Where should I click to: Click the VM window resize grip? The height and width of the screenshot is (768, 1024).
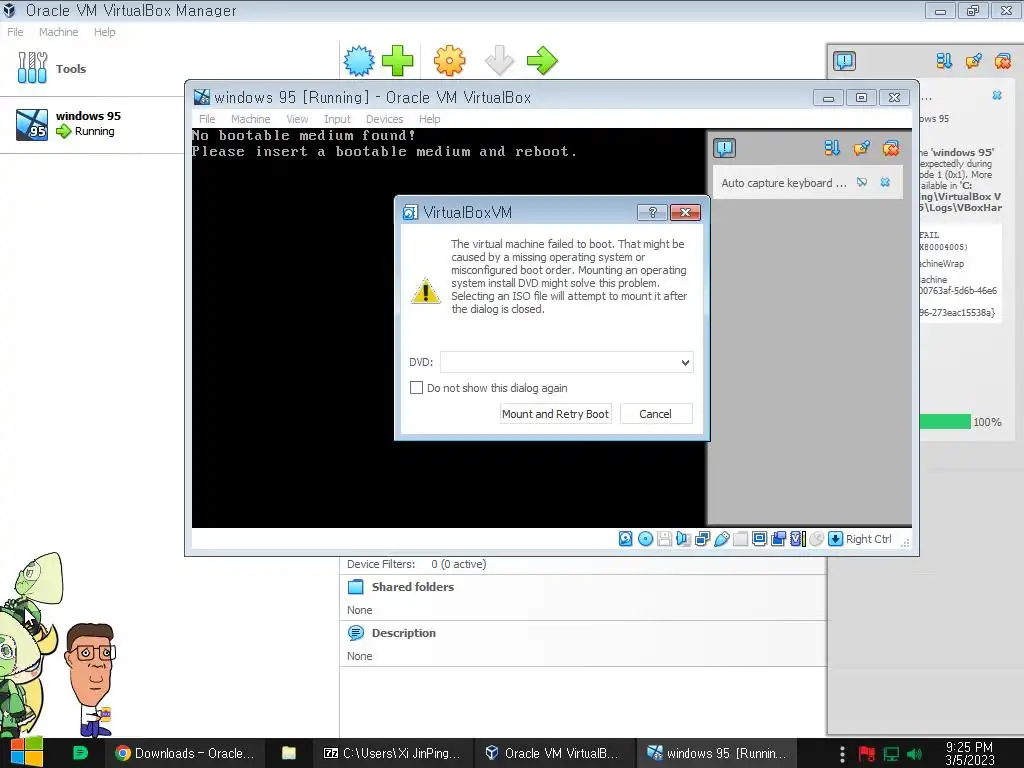(x=905, y=542)
